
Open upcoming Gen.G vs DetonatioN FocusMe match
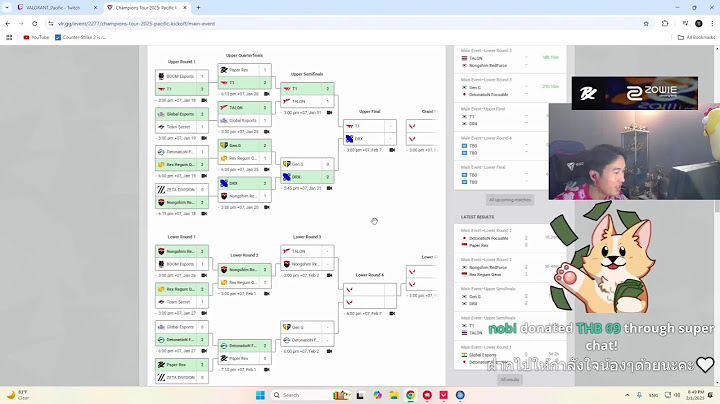[x=510, y=87]
